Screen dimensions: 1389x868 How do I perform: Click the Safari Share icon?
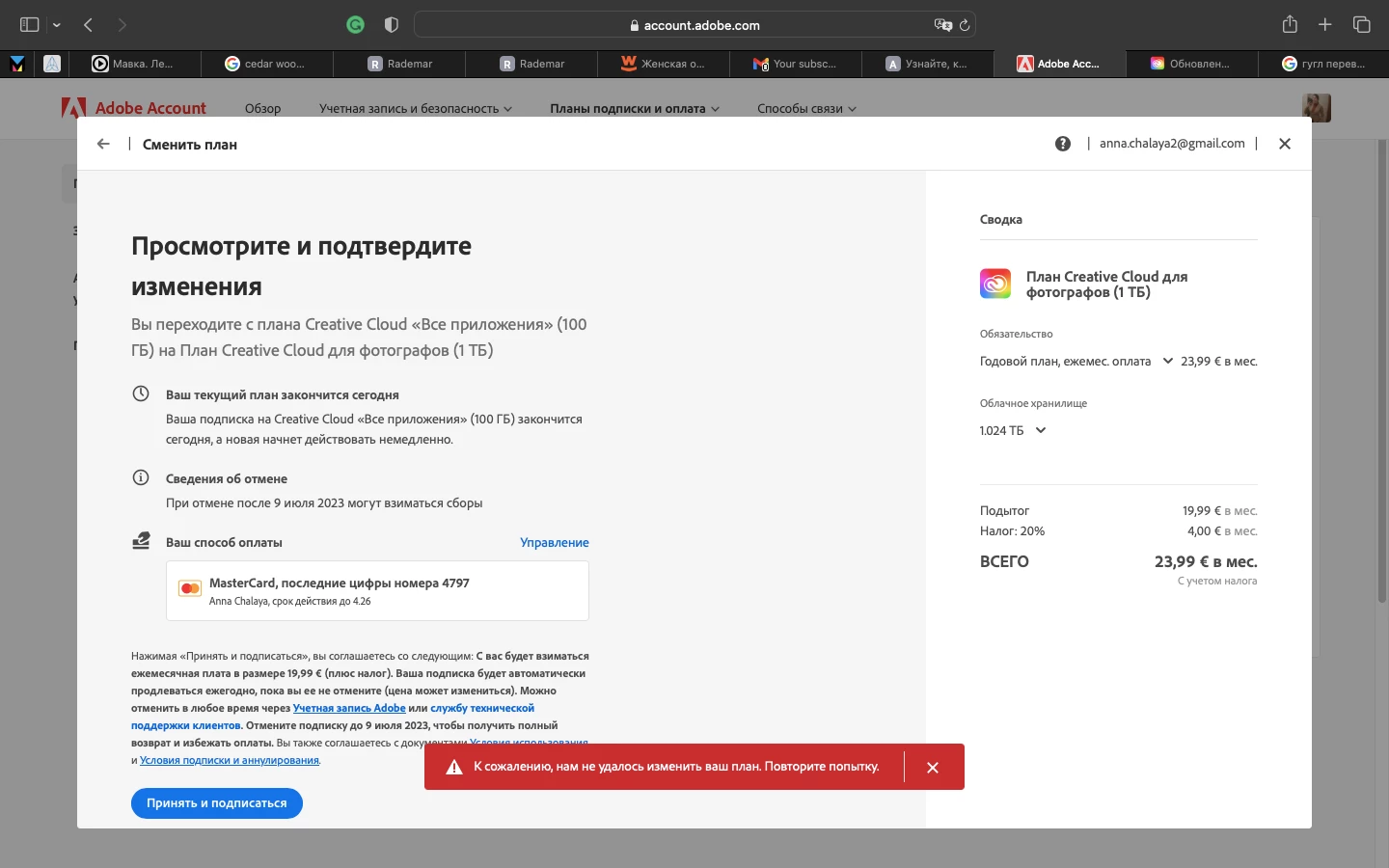pos(1290,24)
